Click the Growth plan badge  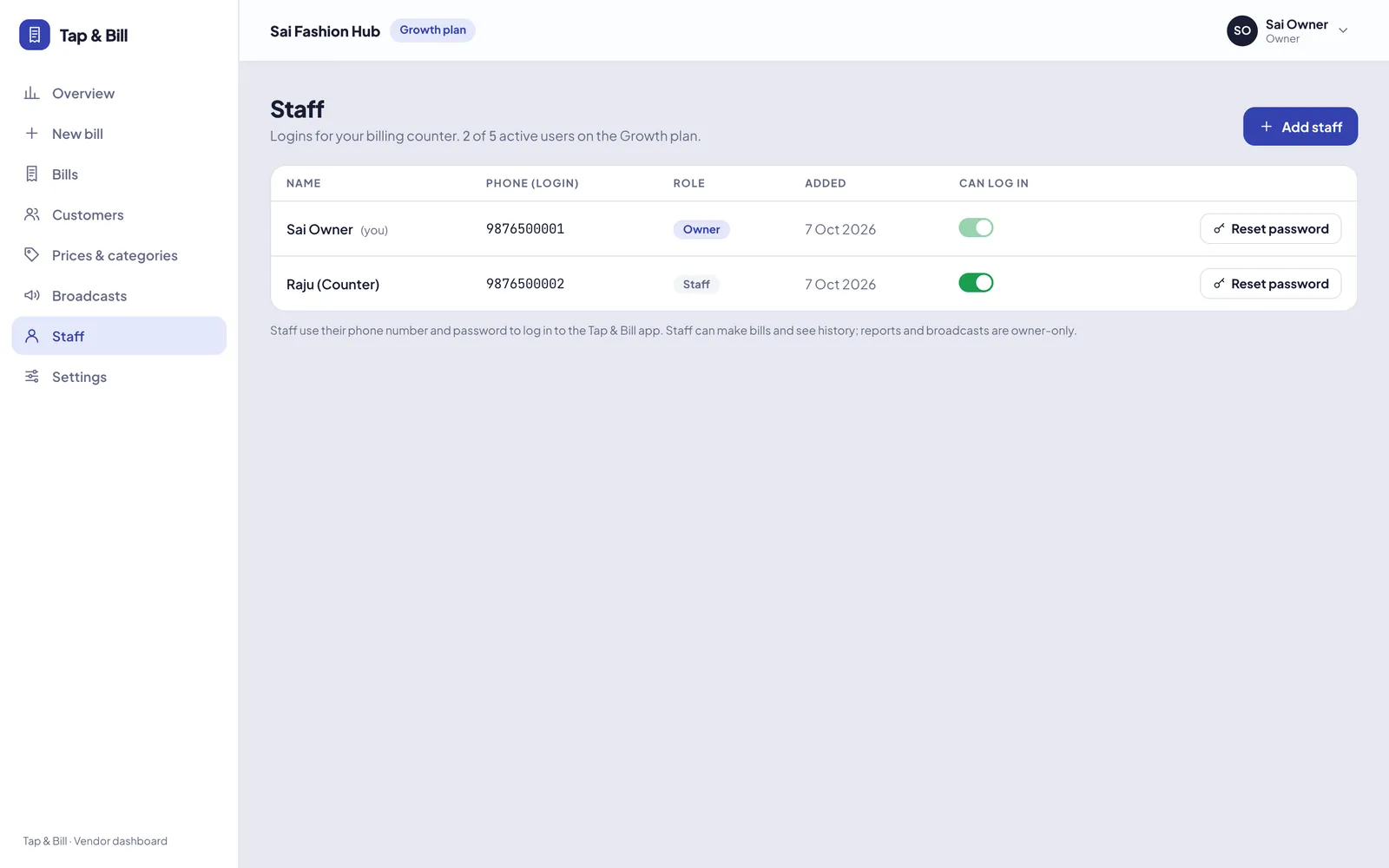[x=432, y=30]
